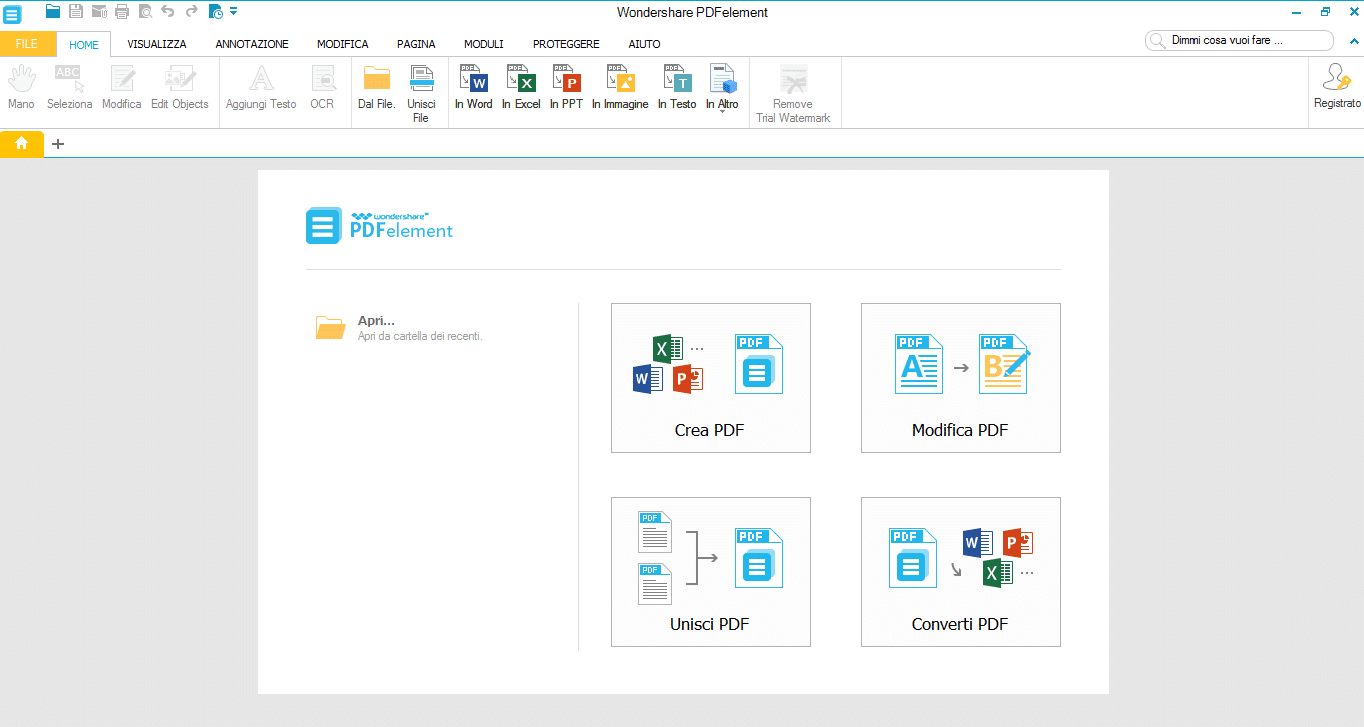1364x727 pixels.
Task: Click the Registrato account icon
Action: click(x=1336, y=86)
